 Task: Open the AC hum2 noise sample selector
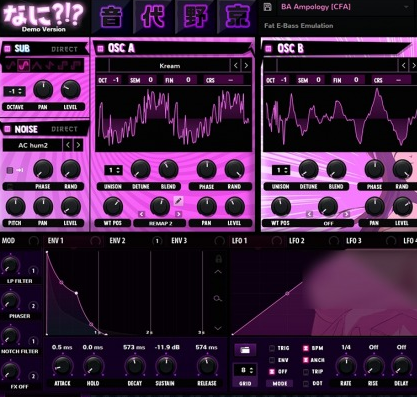coord(33,145)
